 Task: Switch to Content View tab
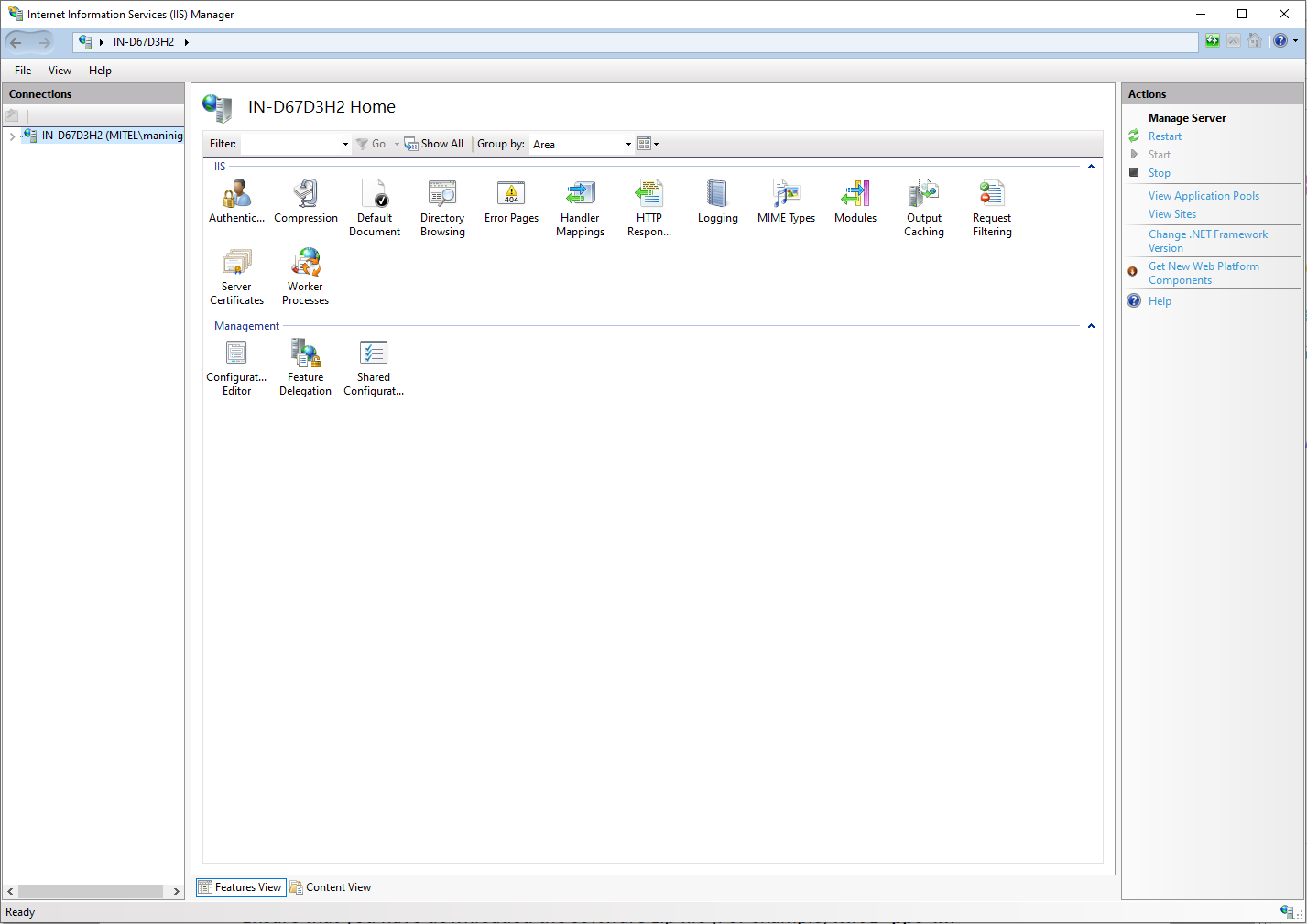pyautogui.click(x=330, y=887)
